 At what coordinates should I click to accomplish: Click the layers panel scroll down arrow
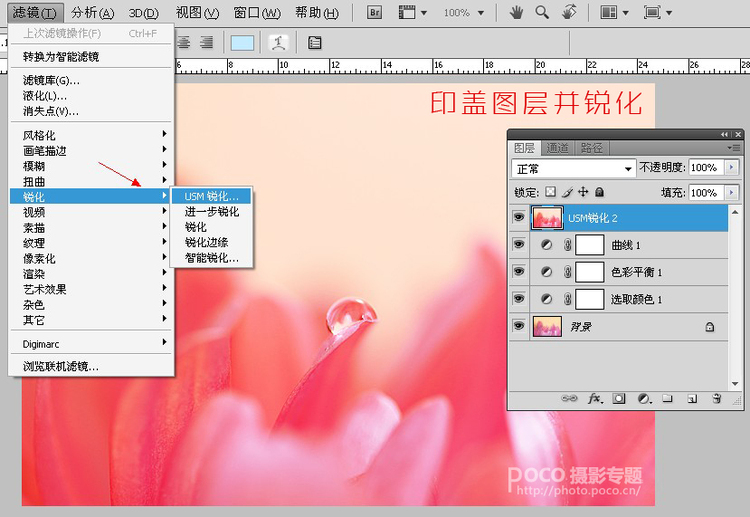(735, 384)
